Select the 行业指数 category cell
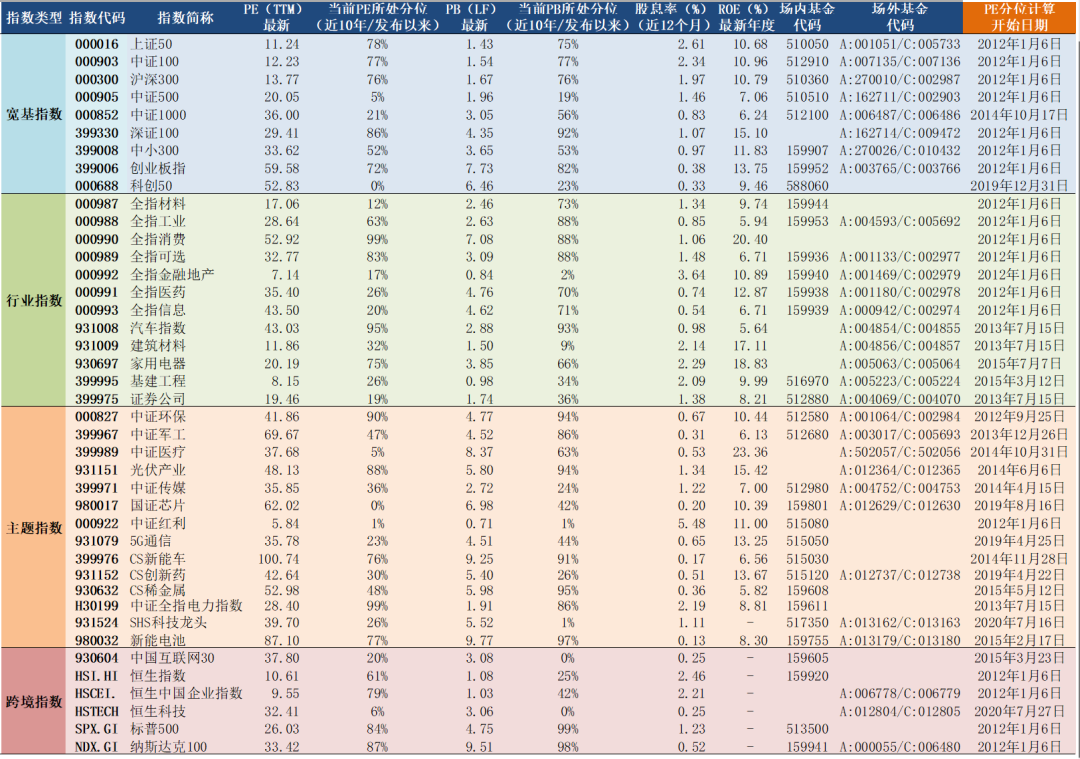 point(34,300)
